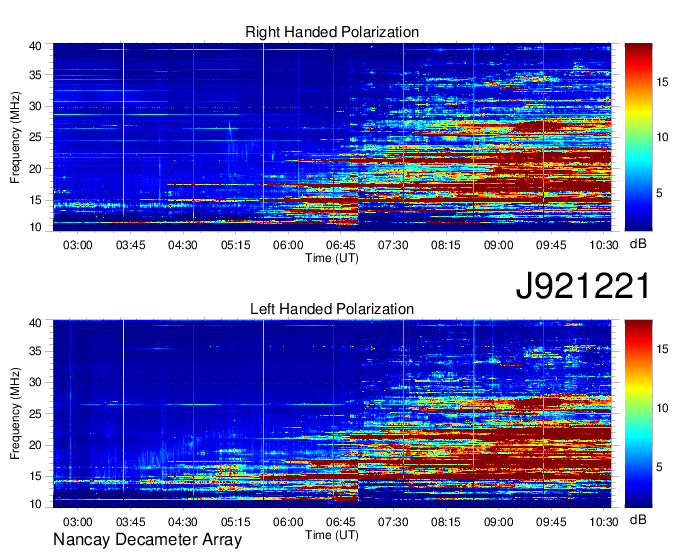This screenshot has height=552, width=680.
Task: Click '03:00' time tick under Right Handed plot
Action: click(x=78, y=245)
